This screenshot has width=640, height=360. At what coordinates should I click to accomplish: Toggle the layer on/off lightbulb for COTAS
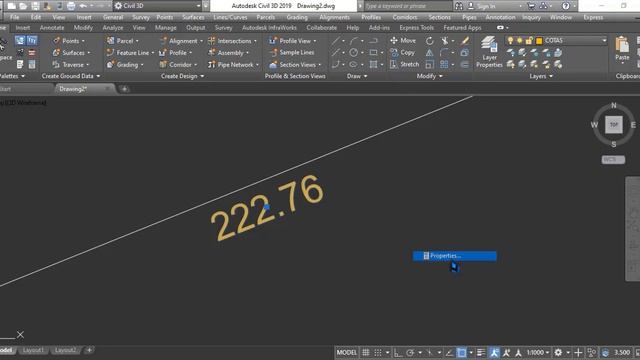click(x=510, y=40)
